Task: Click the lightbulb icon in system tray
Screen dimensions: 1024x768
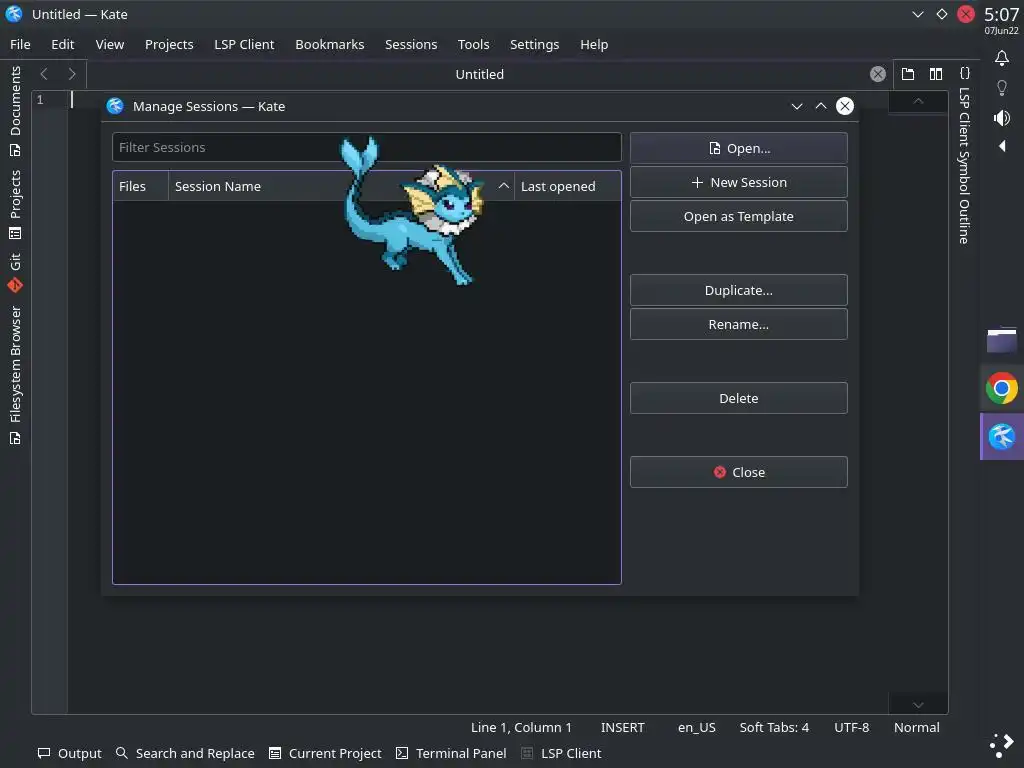Action: coord(1002,88)
